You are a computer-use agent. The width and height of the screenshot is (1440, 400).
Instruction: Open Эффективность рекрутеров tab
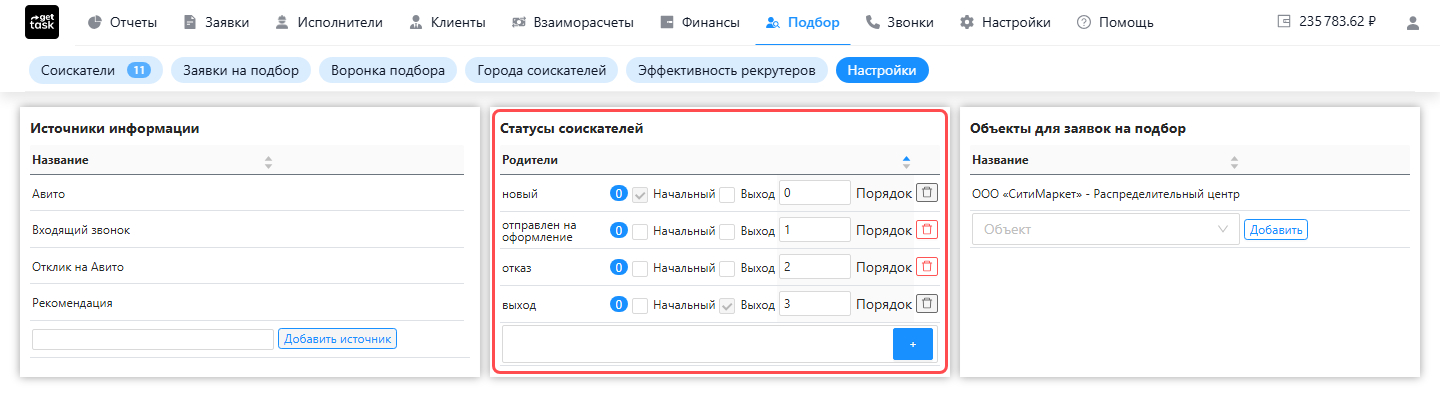pyautogui.click(x=727, y=70)
